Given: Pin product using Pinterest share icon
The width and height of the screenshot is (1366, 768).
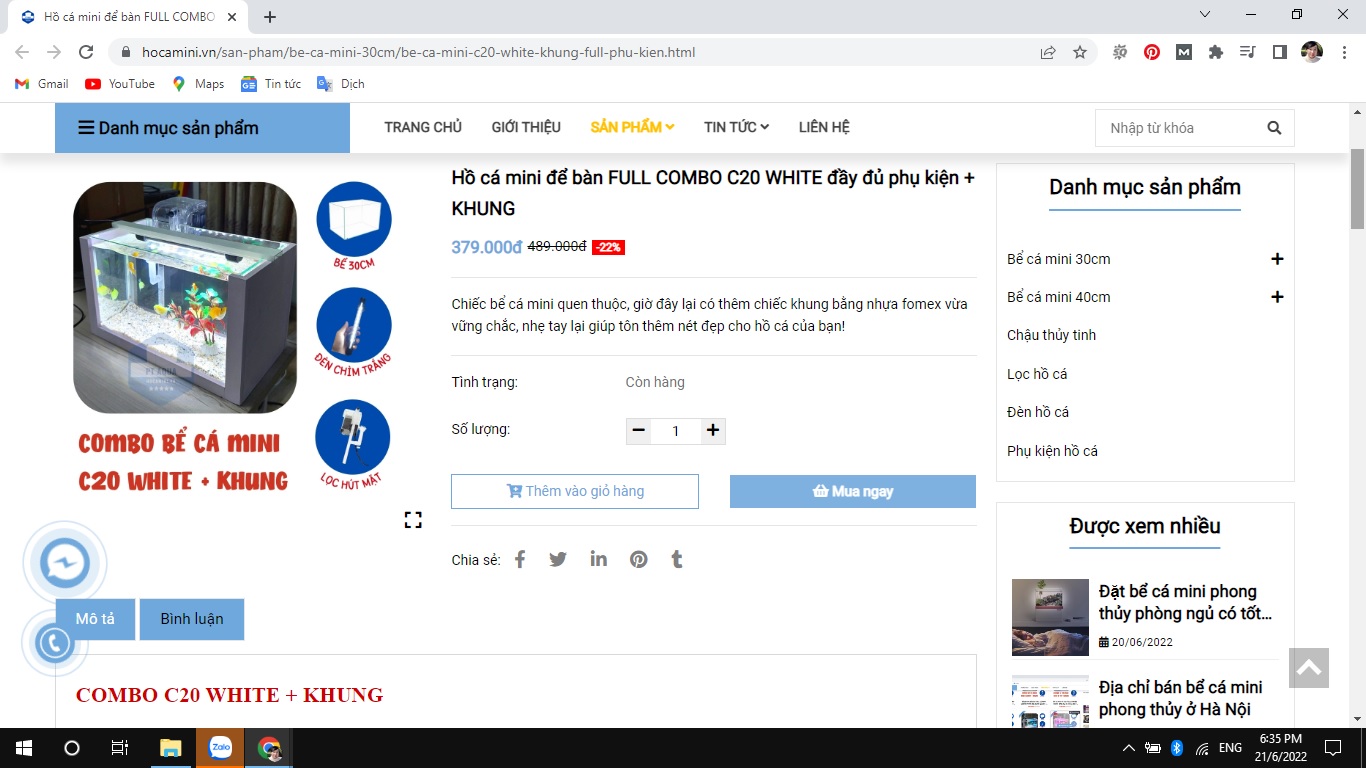Looking at the screenshot, I should point(638,560).
